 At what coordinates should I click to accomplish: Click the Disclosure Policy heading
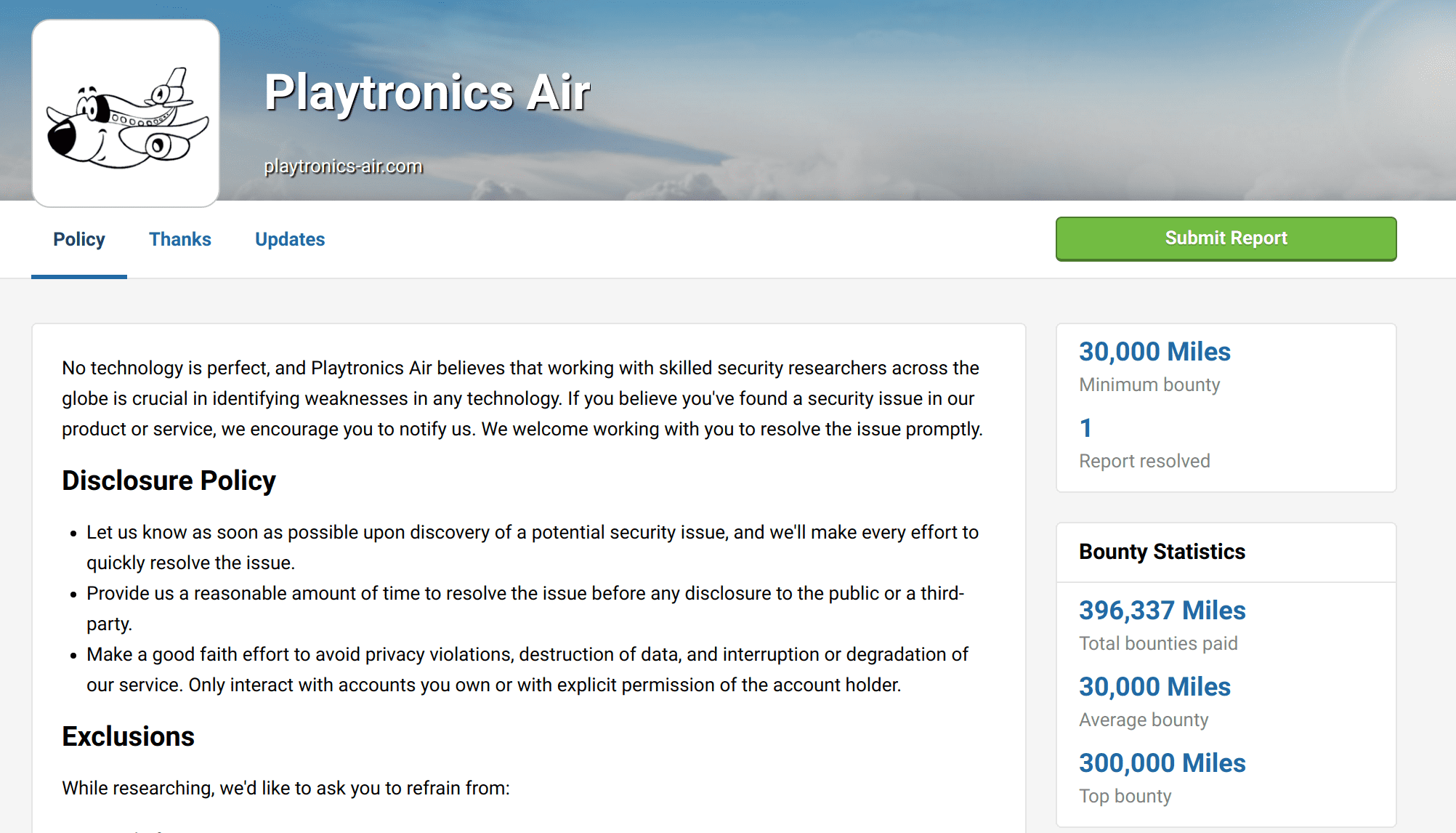169,480
